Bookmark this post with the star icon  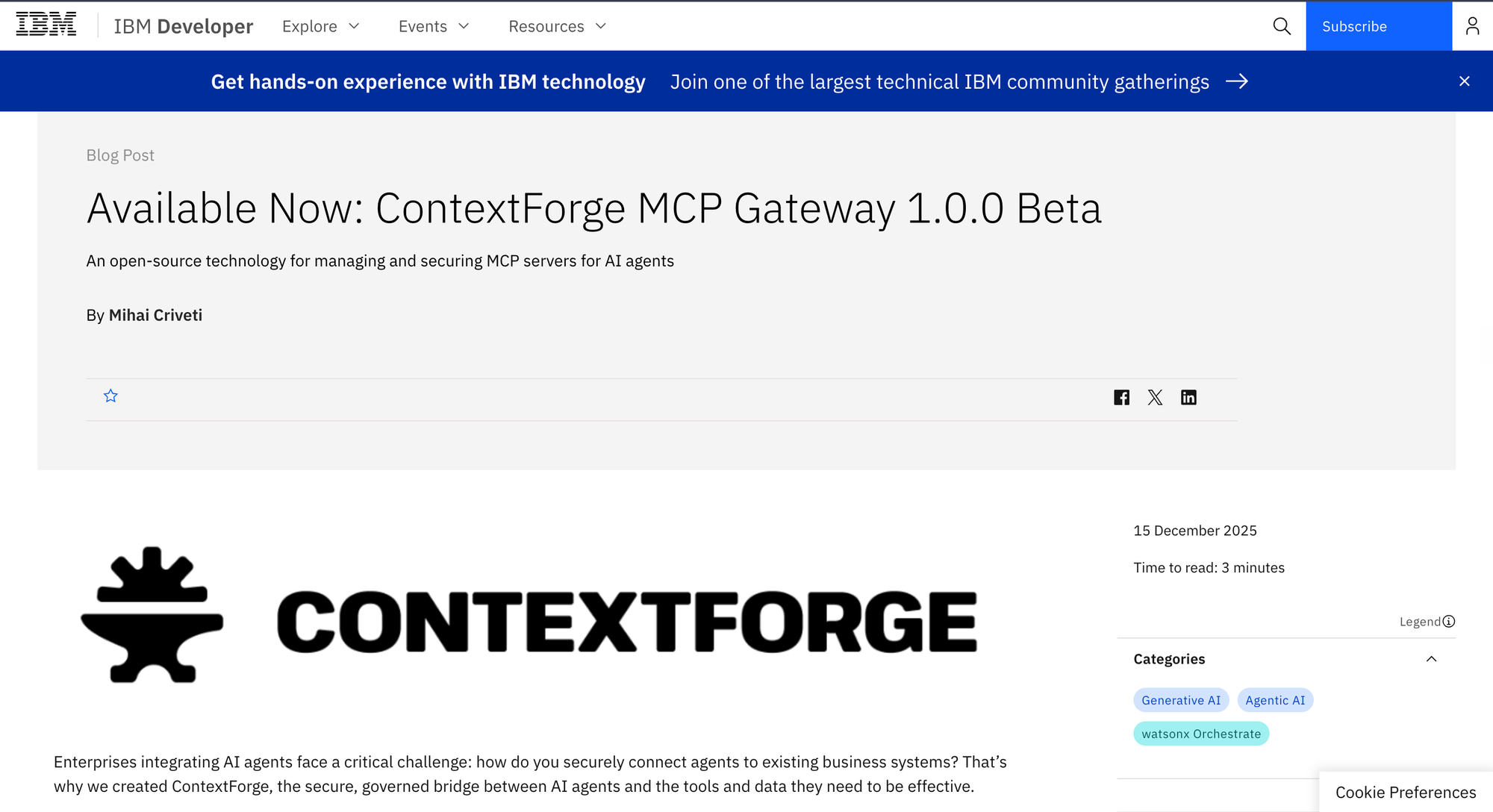(x=110, y=396)
